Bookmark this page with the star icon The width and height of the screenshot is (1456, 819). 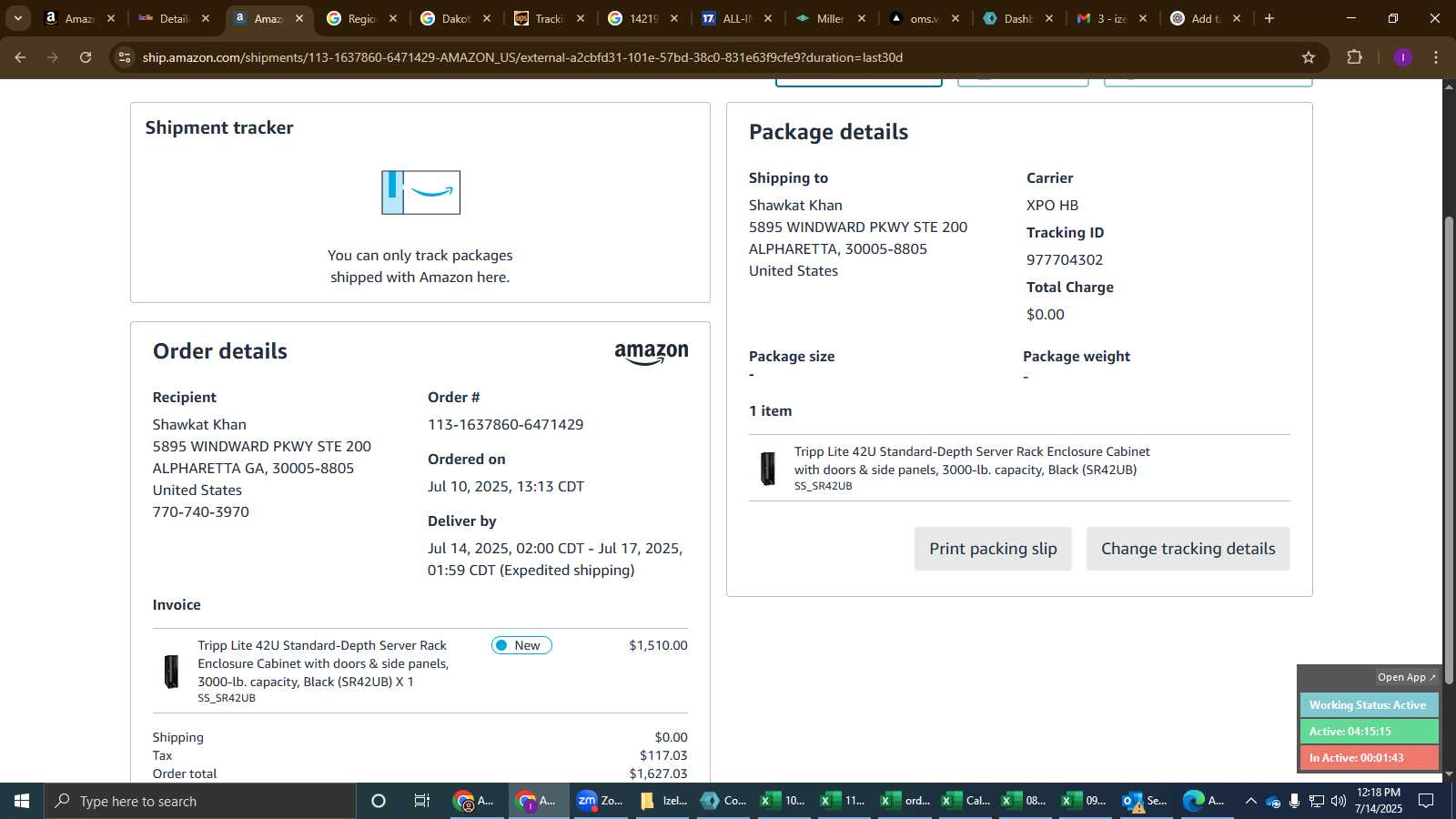coord(1309,57)
